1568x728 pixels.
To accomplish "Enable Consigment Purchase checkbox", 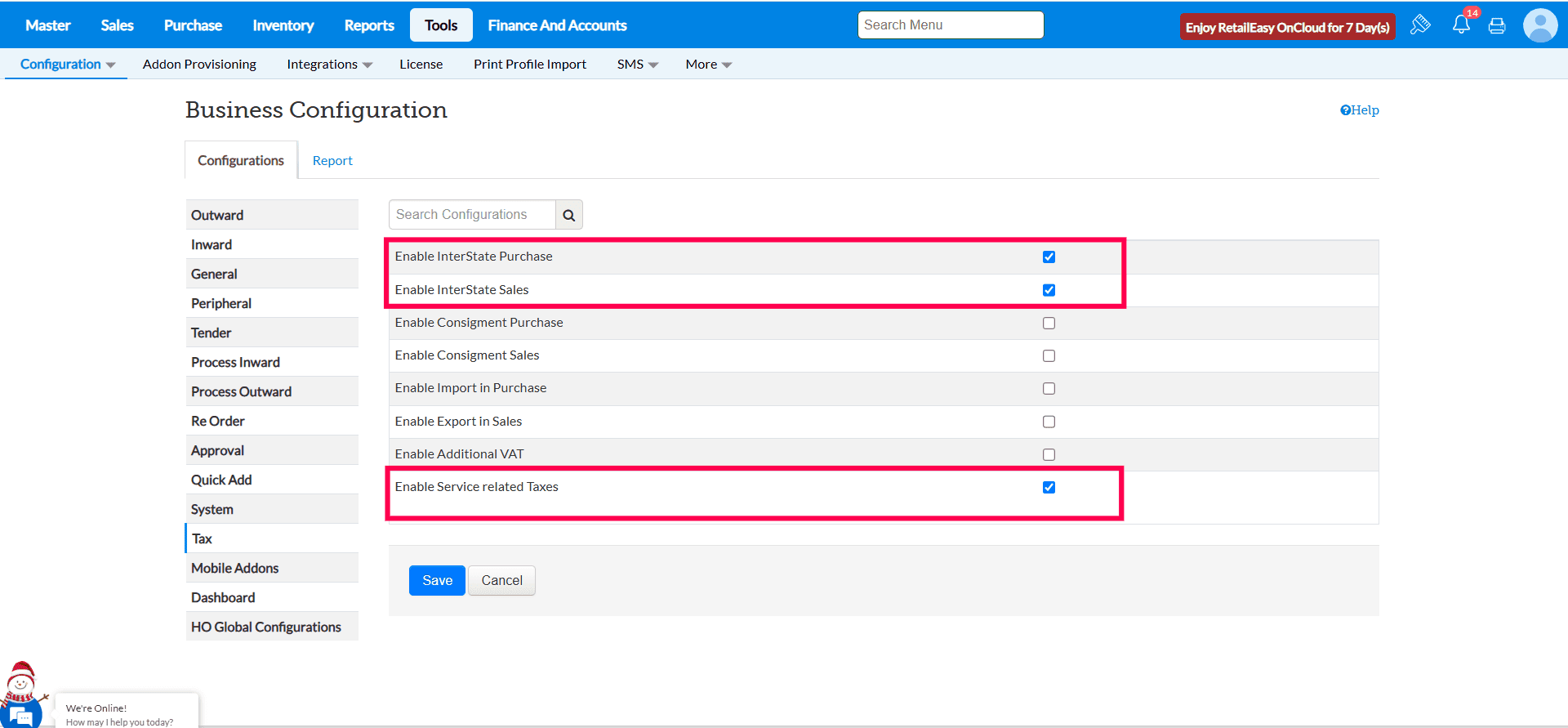I will tap(1049, 324).
